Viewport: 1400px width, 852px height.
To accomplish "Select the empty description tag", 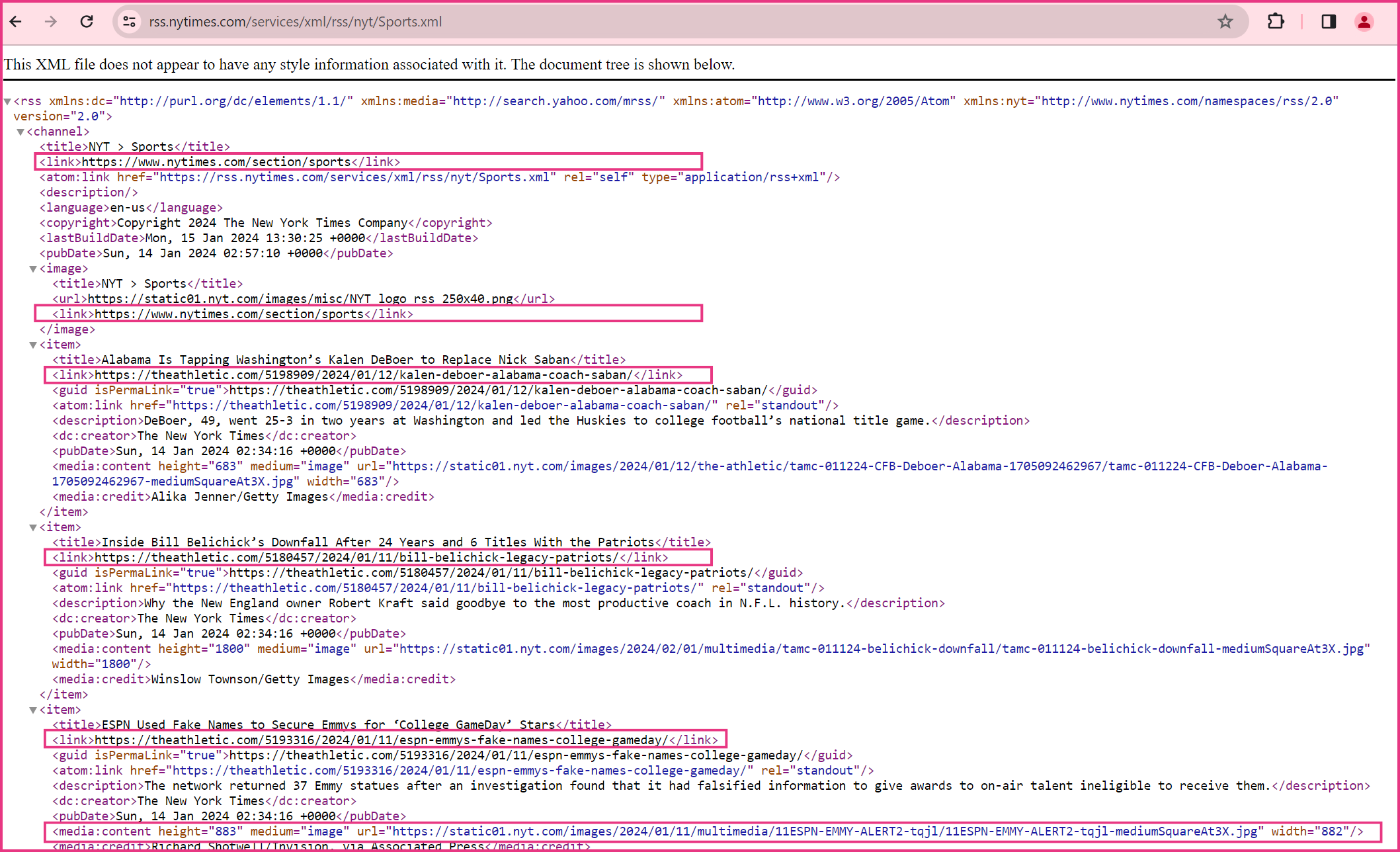I will [89, 192].
